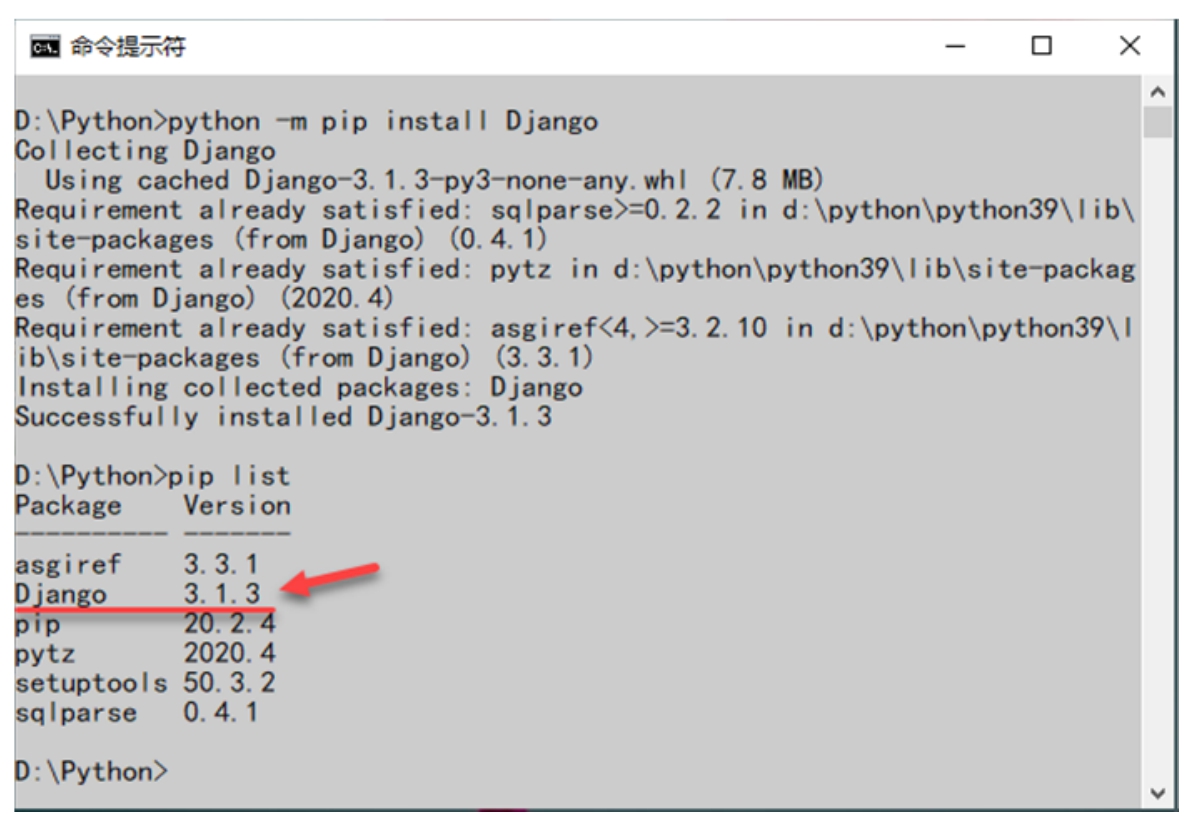Click the scrollbar up arrow
Image resolution: width=1196 pixels, height=837 pixels.
(1157, 92)
